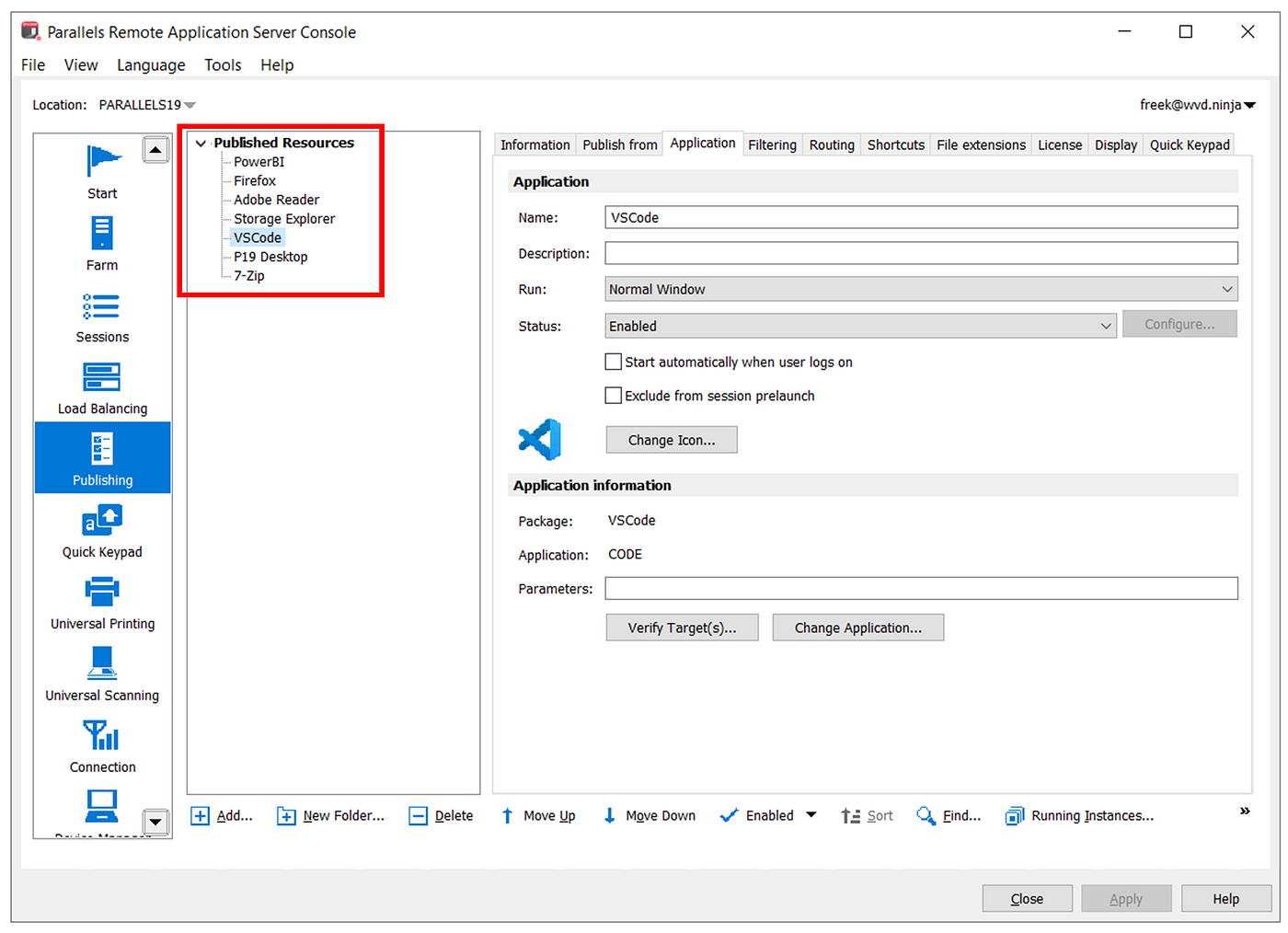Open the View menu
The image size is (1288, 933).
[81, 65]
